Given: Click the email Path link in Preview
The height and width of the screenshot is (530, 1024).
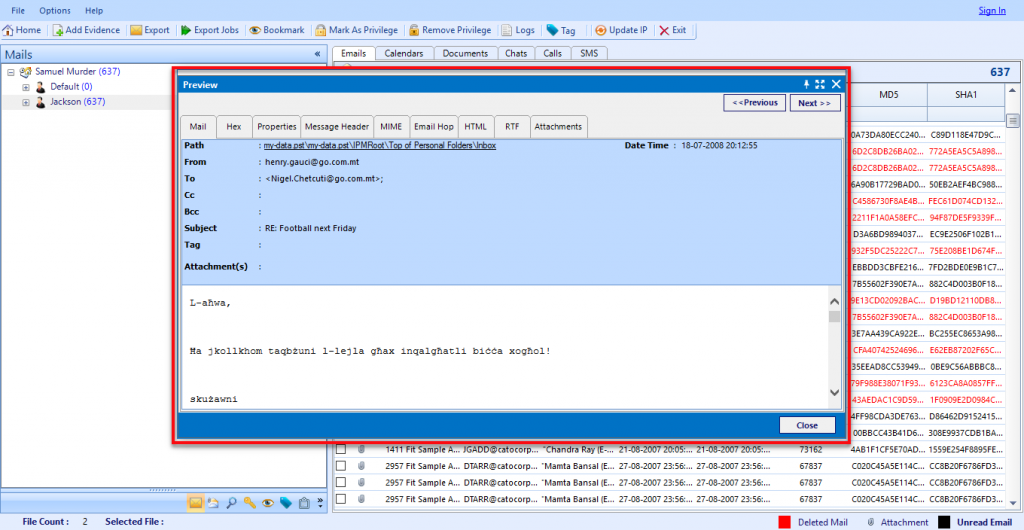Looking at the screenshot, I should pyautogui.click(x=379, y=146).
